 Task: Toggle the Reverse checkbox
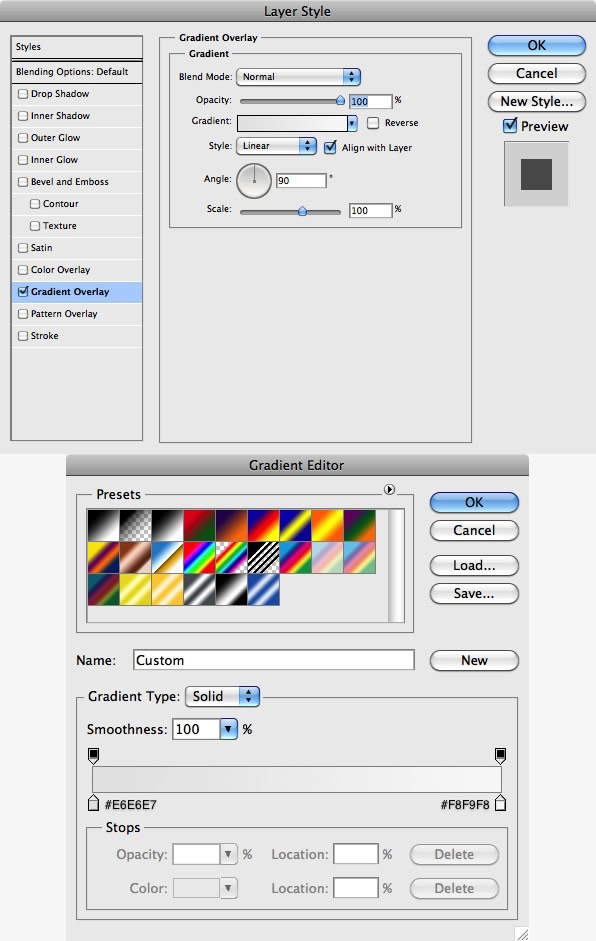[x=373, y=123]
